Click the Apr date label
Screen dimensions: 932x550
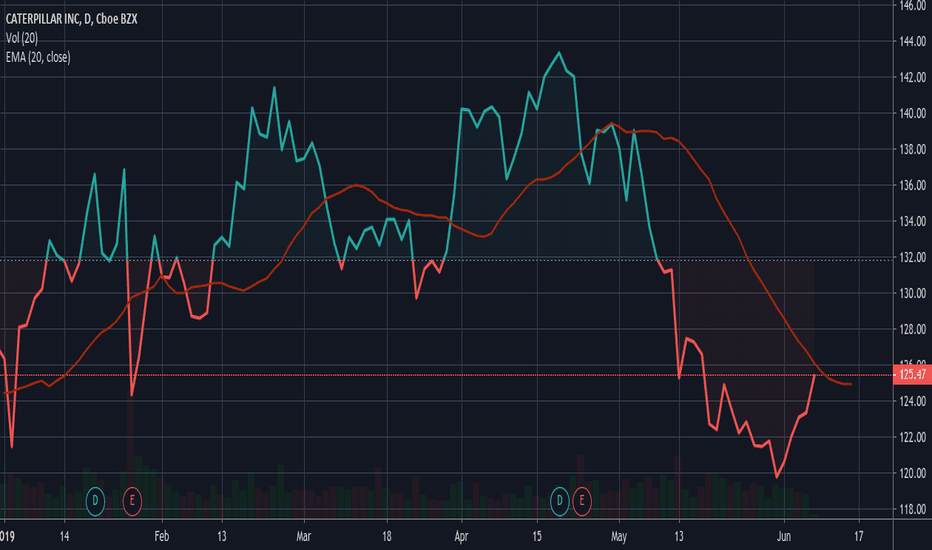click(x=461, y=536)
